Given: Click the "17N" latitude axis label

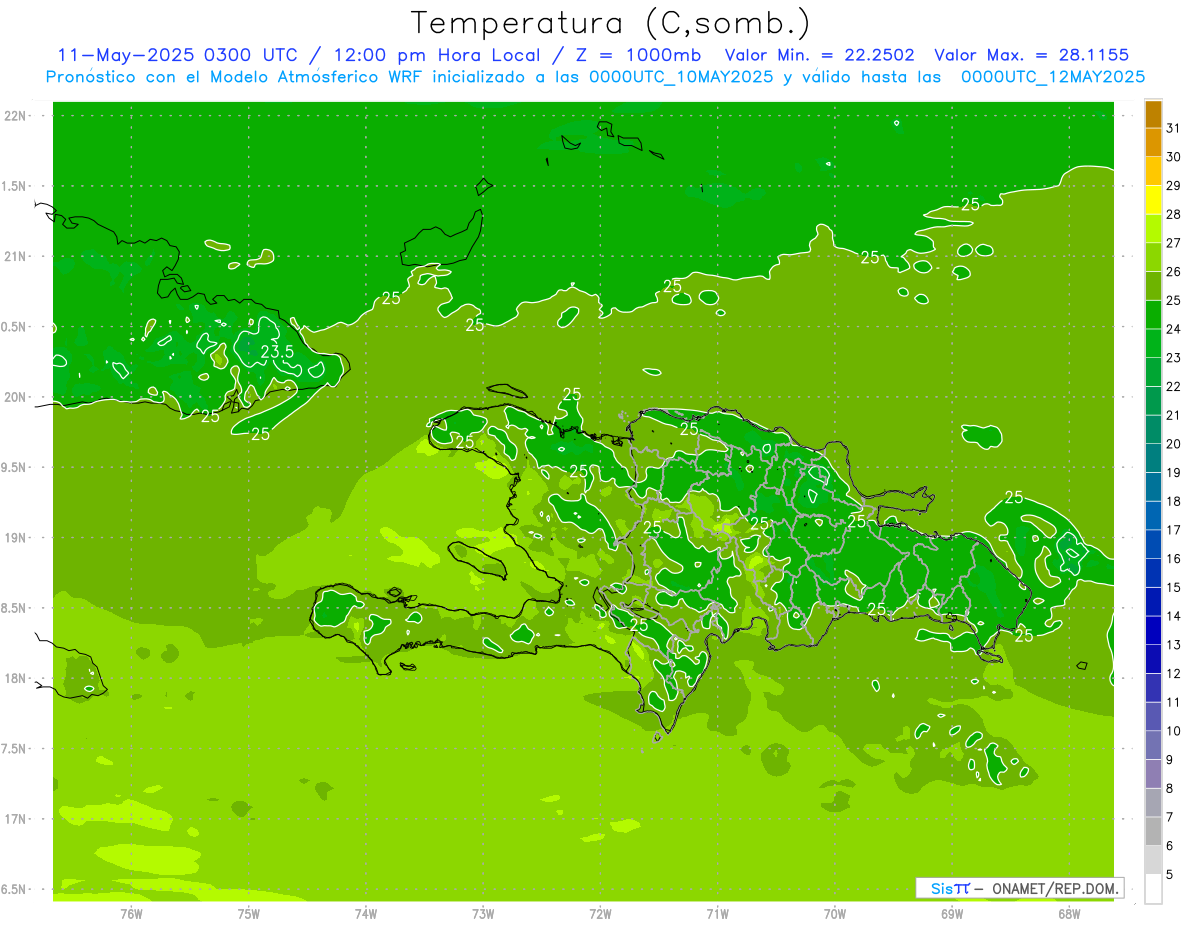Looking at the screenshot, I should coord(16,819).
